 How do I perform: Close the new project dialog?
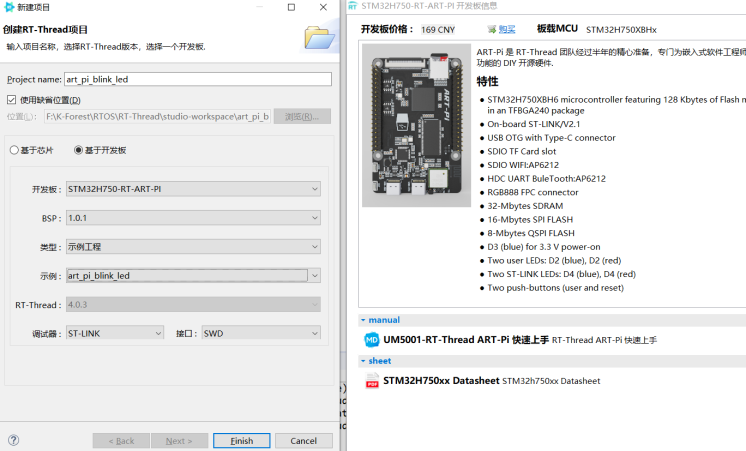coord(323,7)
